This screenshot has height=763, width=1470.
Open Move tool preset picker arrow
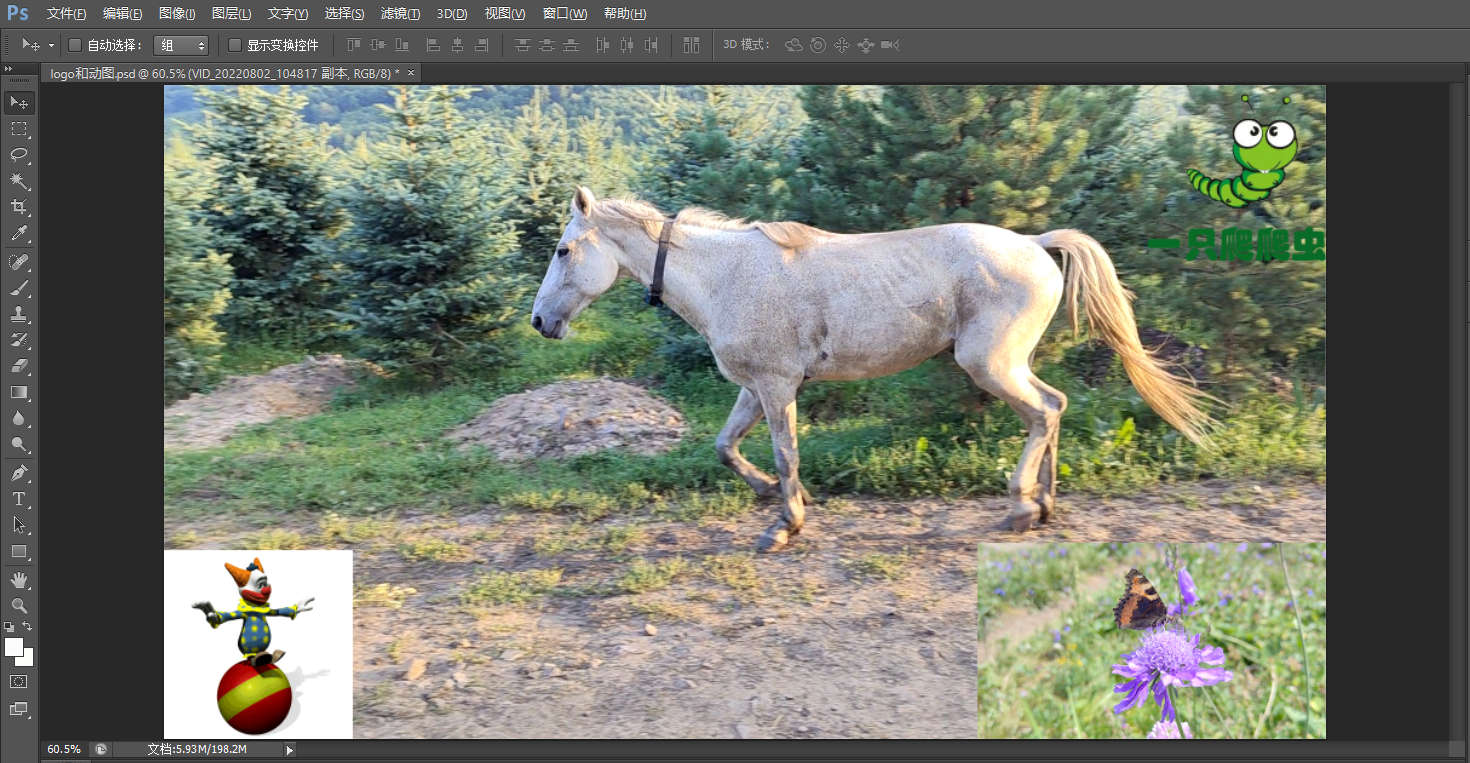point(51,46)
